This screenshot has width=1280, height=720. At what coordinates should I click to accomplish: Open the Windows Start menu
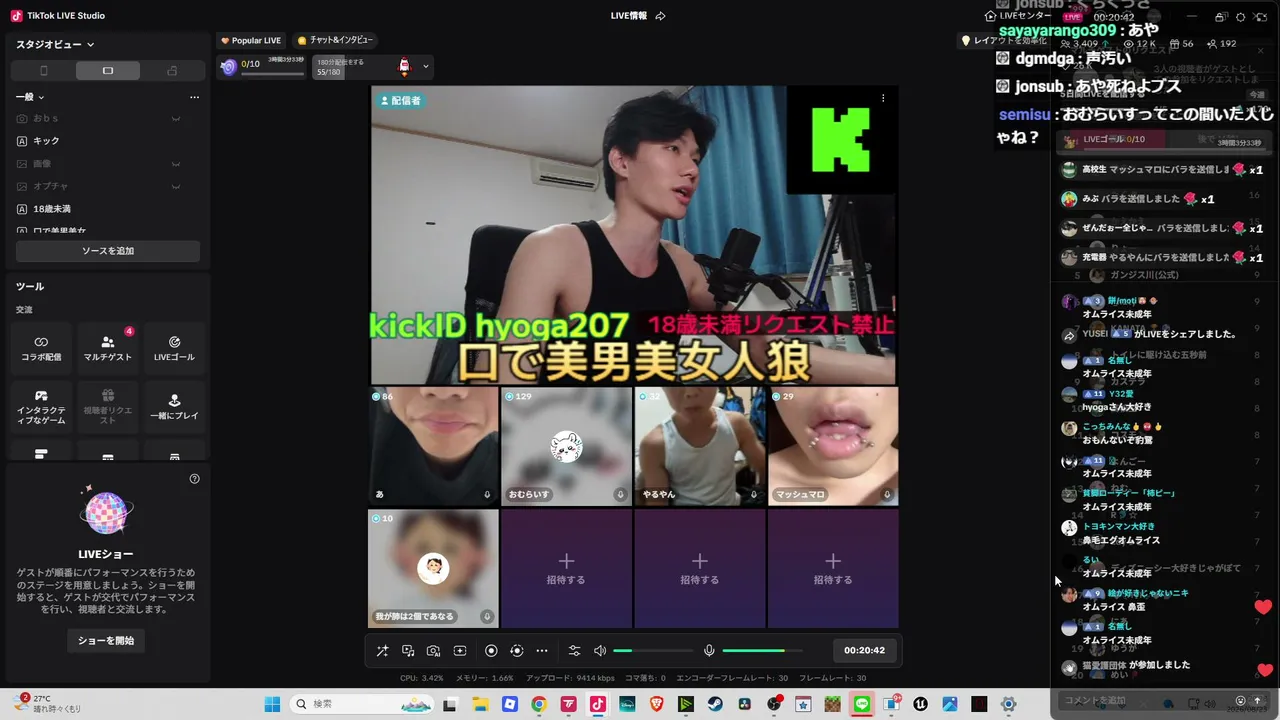tap(272, 704)
